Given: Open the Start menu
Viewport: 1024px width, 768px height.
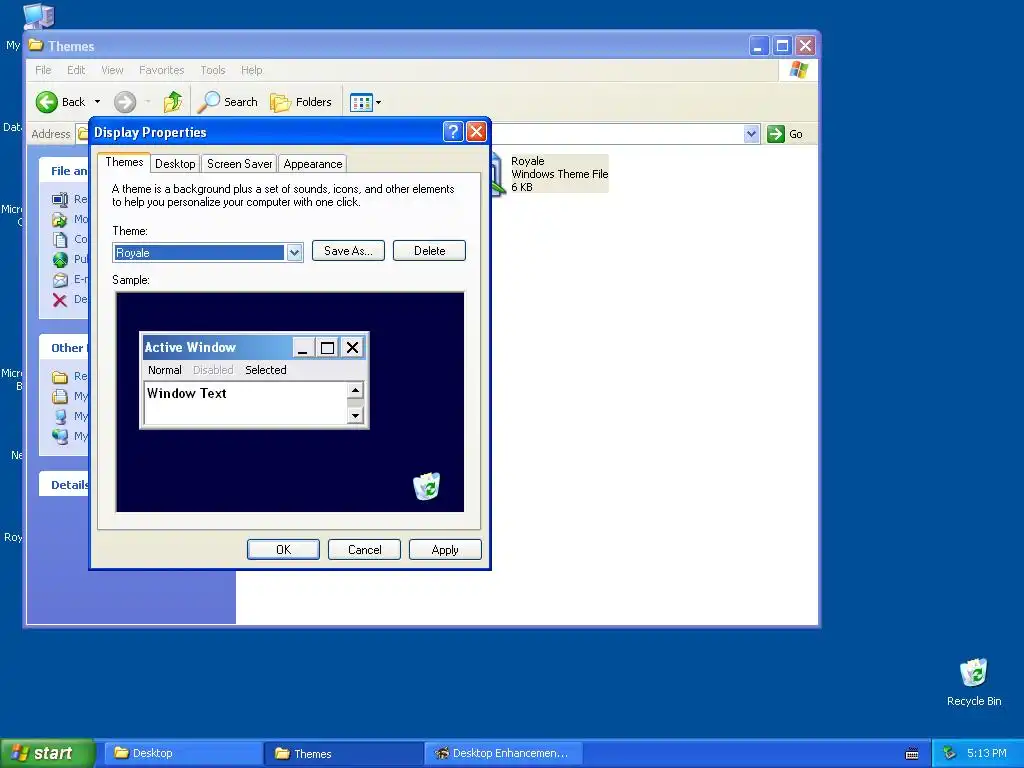Looking at the screenshot, I should pyautogui.click(x=47, y=753).
